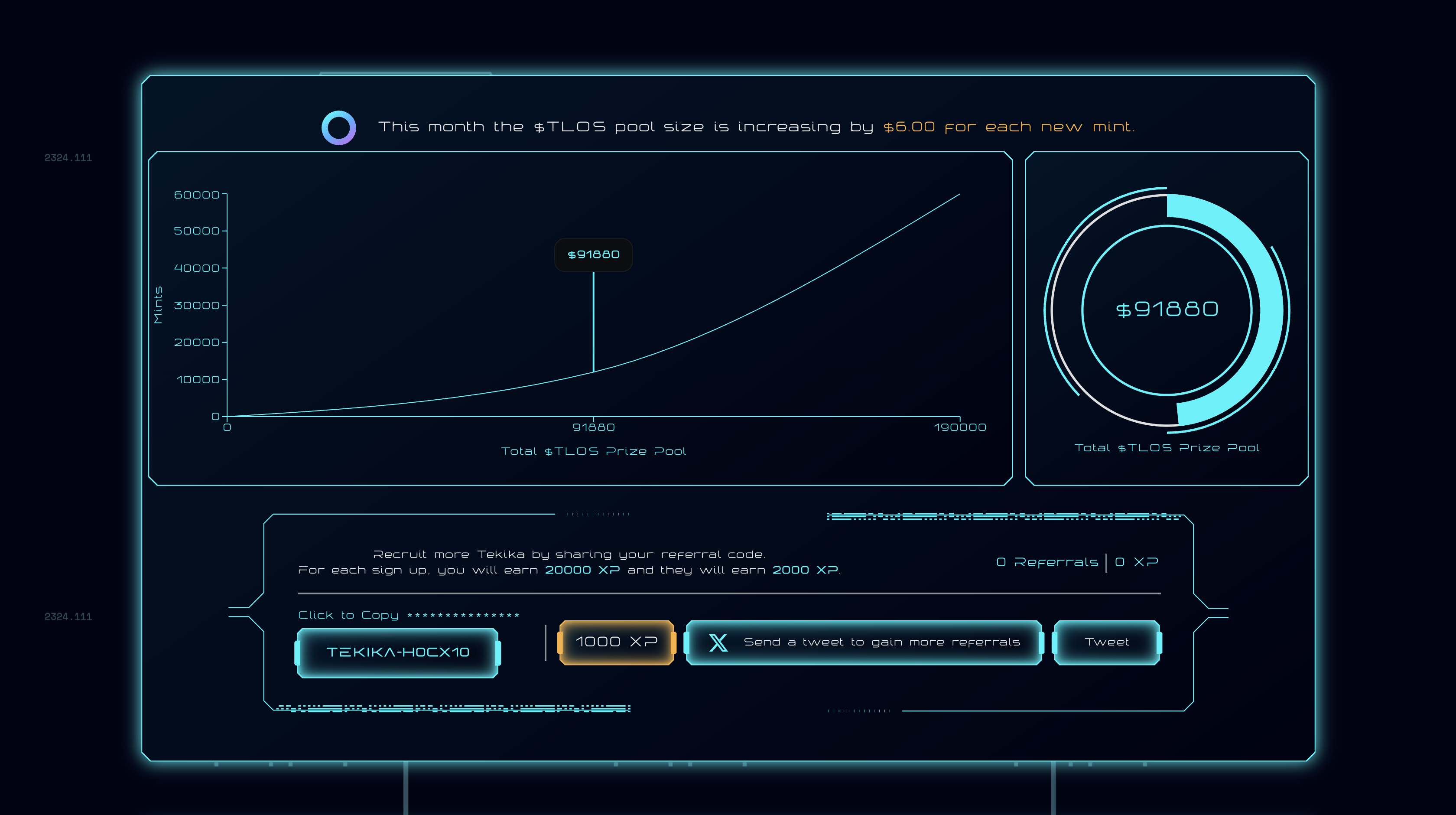The image size is (1456, 815).
Task: Click the Total $TLOS Prize Pool gauge caption
Action: (x=1166, y=448)
